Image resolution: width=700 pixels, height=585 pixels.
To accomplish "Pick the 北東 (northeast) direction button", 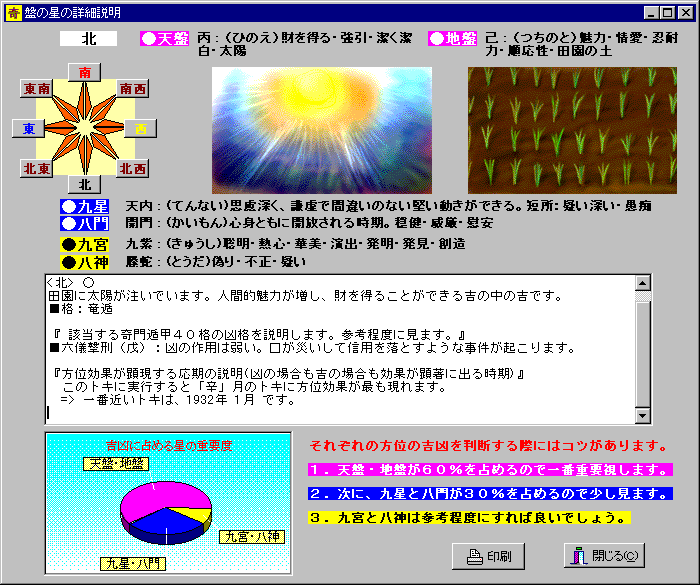I will point(37,168).
